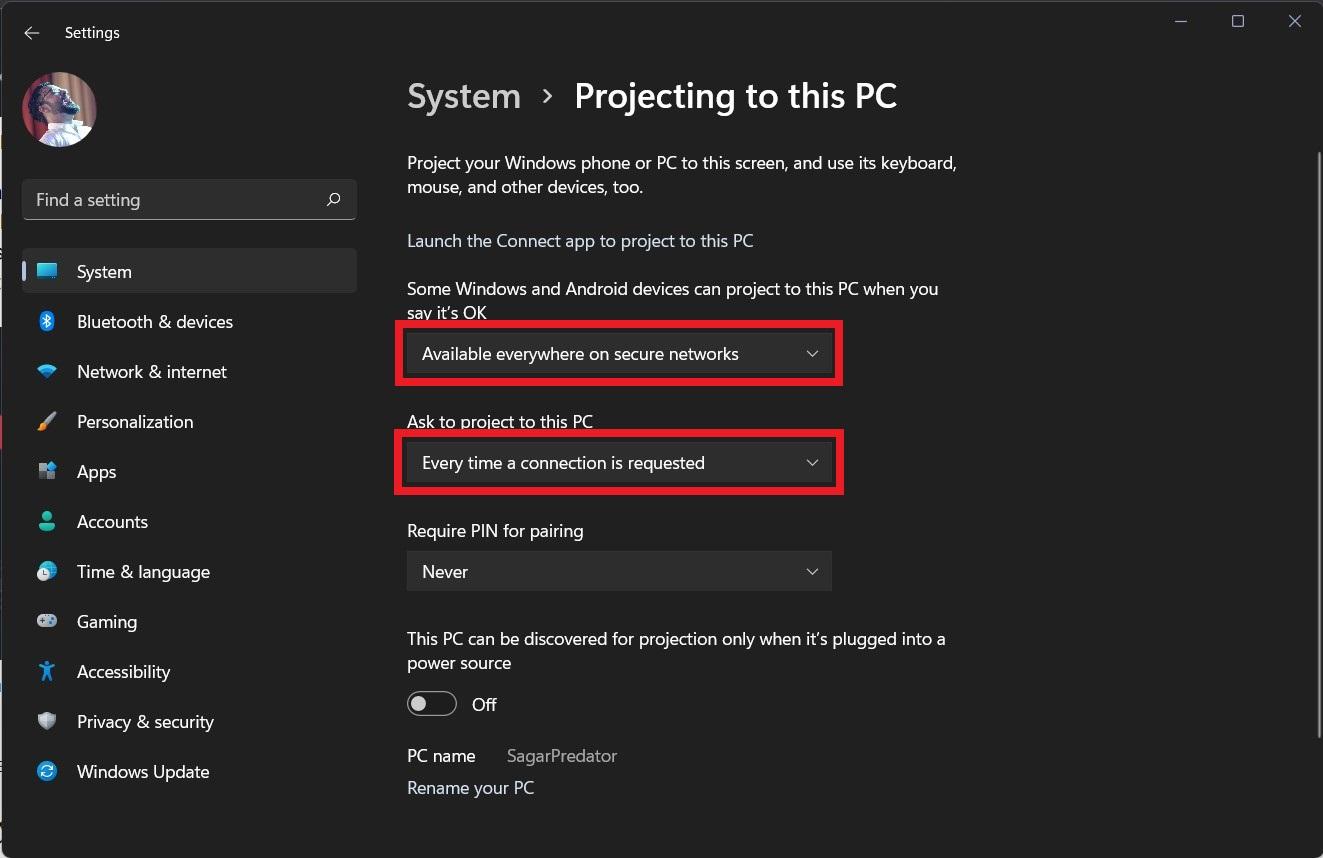Click the Windows Update sync icon
Image resolution: width=1323 pixels, height=858 pixels.
click(47, 772)
